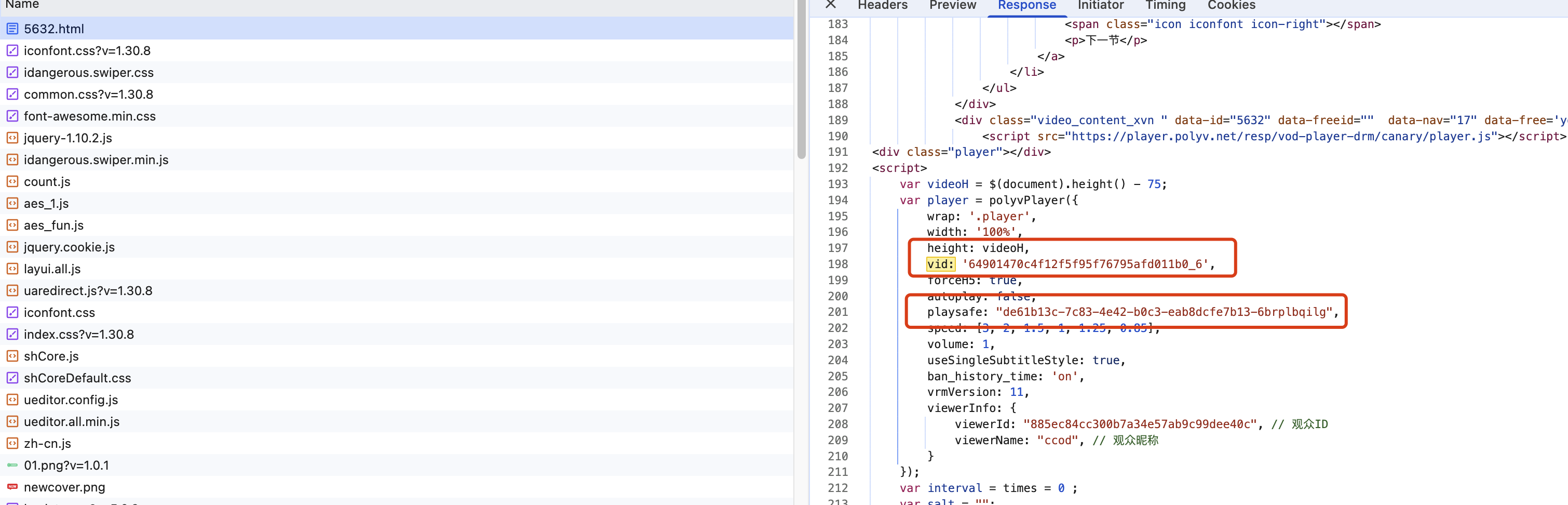Click the idangerous.swiper.min.js script icon
The height and width of the screenshot is (505, 1568).
coord(12,160)
